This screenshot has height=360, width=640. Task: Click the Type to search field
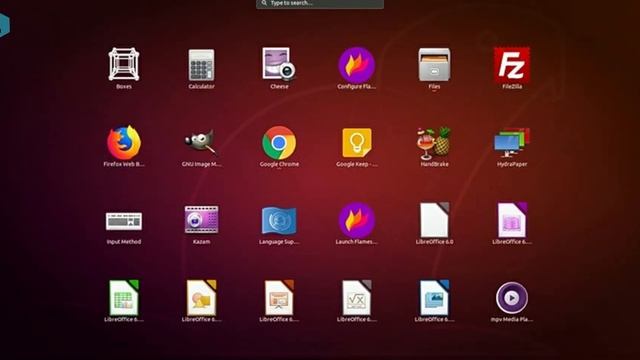click(320, 3)
